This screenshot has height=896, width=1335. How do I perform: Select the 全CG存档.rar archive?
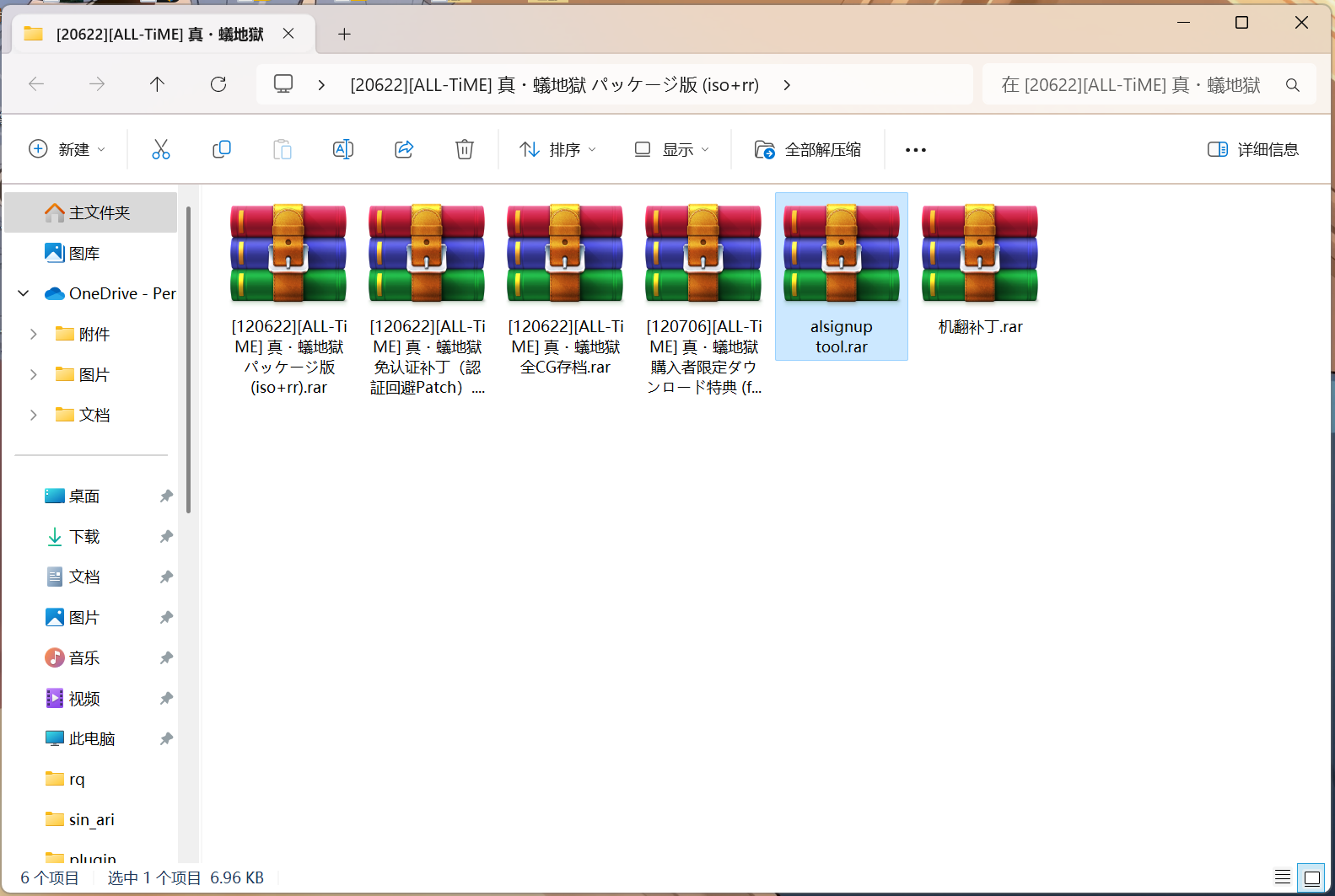pyautogui.click(x=565, y=287)
